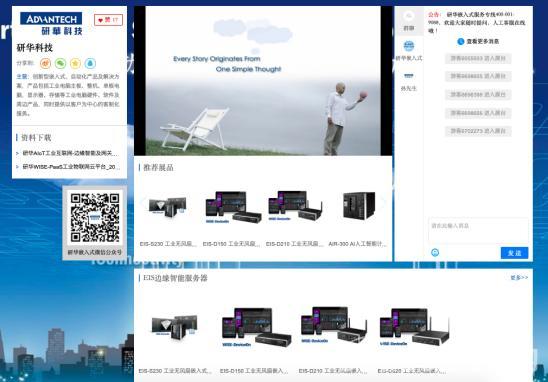
Task: Click 更多>> link in EIS边缘智能服务器 section
Action: point(519,278)
